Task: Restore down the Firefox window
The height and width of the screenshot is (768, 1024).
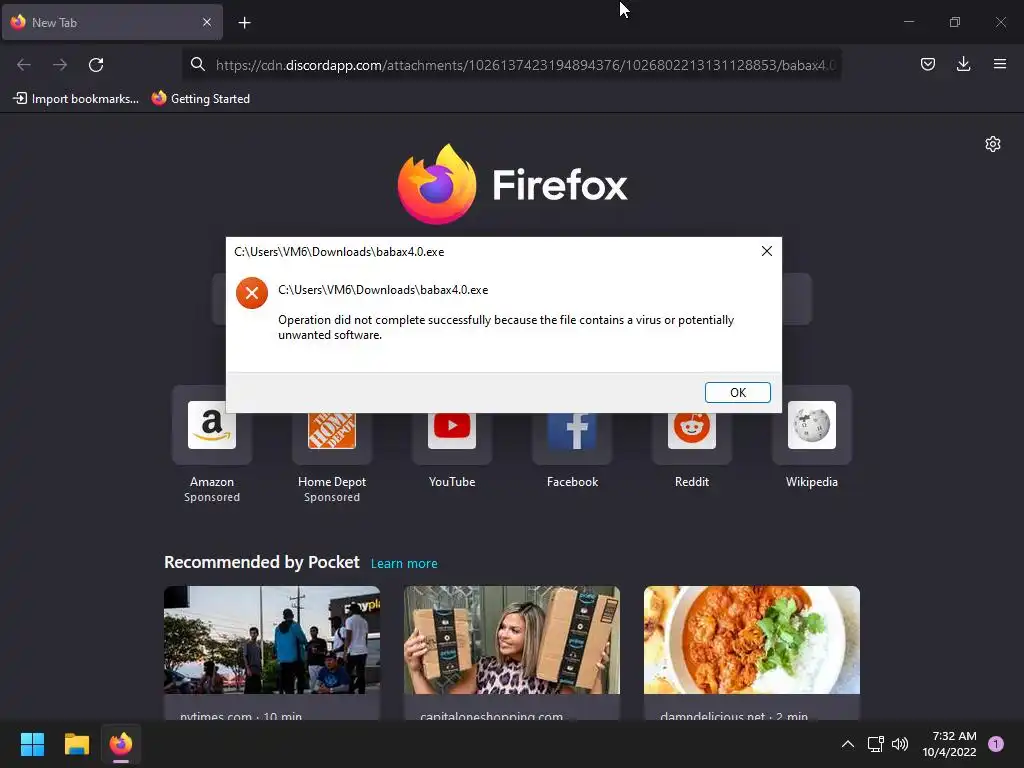Action: point(955,22)
